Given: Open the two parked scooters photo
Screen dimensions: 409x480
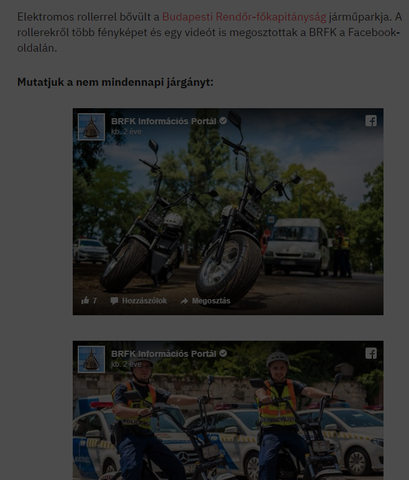Looking at the screenshot, I should [228, 211].
